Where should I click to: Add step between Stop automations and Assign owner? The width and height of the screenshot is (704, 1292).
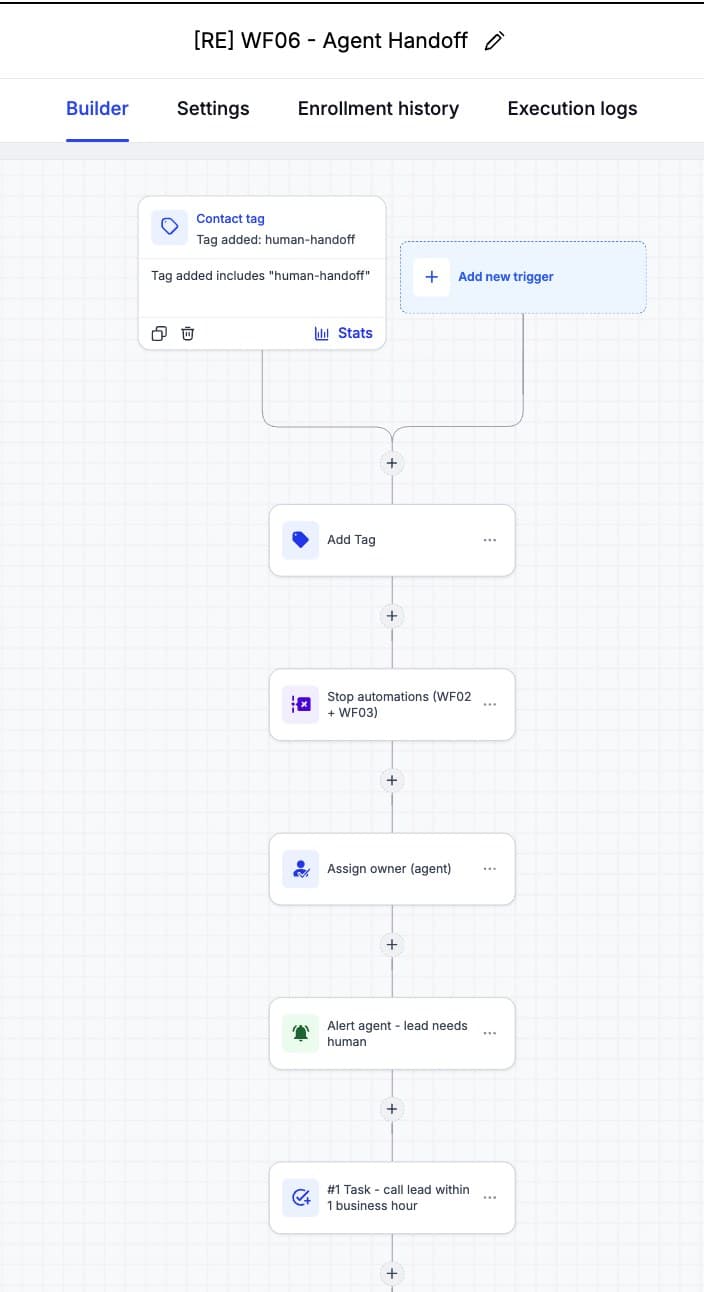tap(392, 780)
